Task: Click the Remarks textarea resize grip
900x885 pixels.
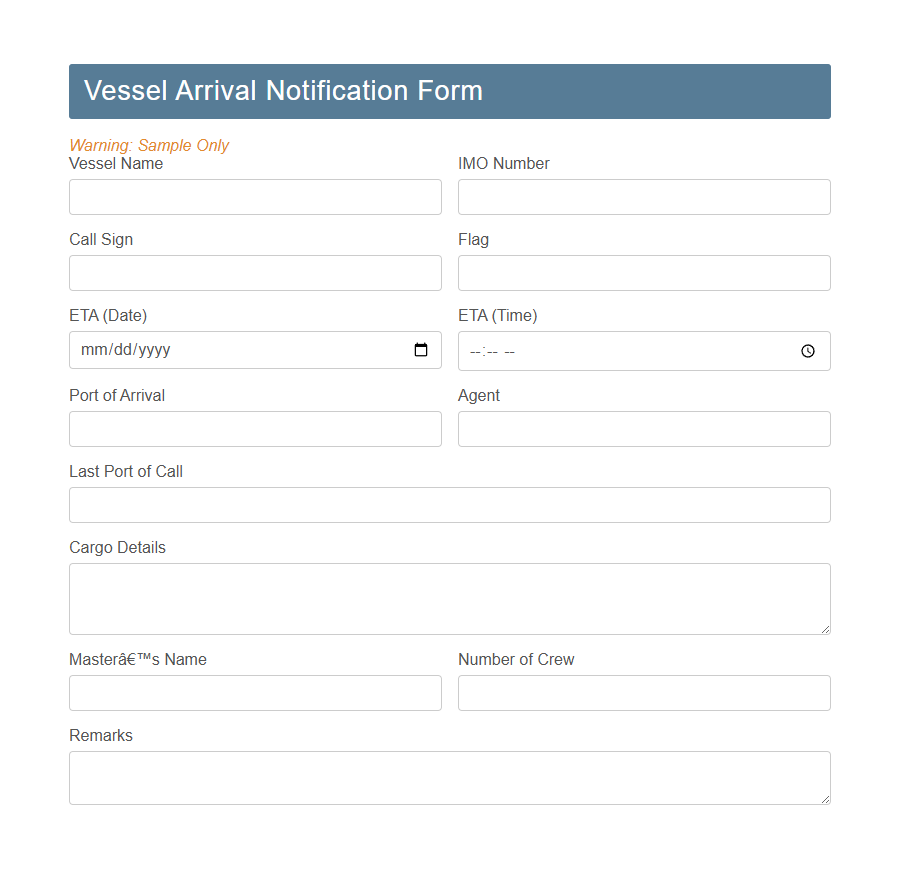Action: (825, 798)
